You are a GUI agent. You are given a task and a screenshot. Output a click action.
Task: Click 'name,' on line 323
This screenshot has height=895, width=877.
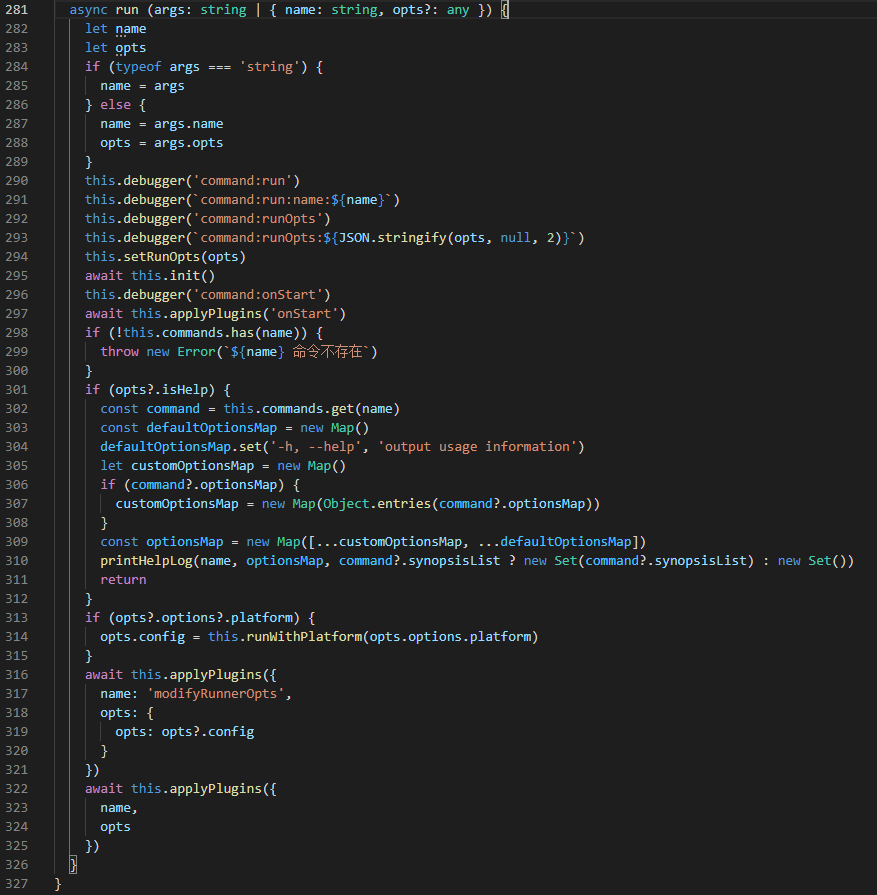point(119,808)
